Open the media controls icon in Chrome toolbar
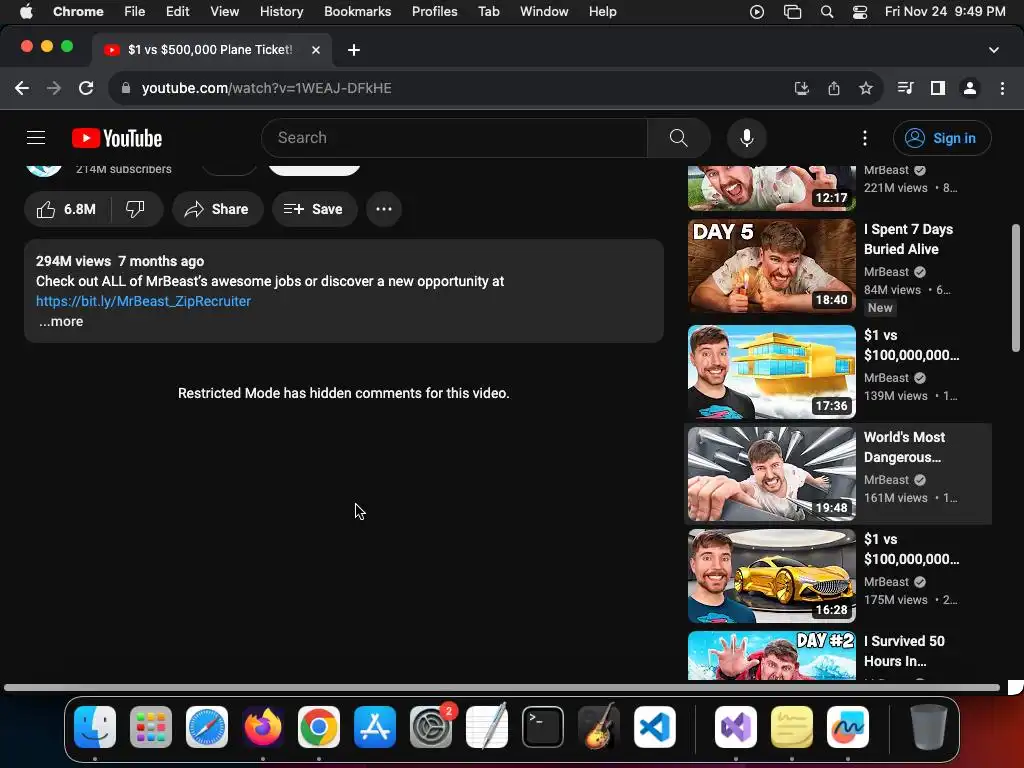1024x768 pixels. coord(905,88)
